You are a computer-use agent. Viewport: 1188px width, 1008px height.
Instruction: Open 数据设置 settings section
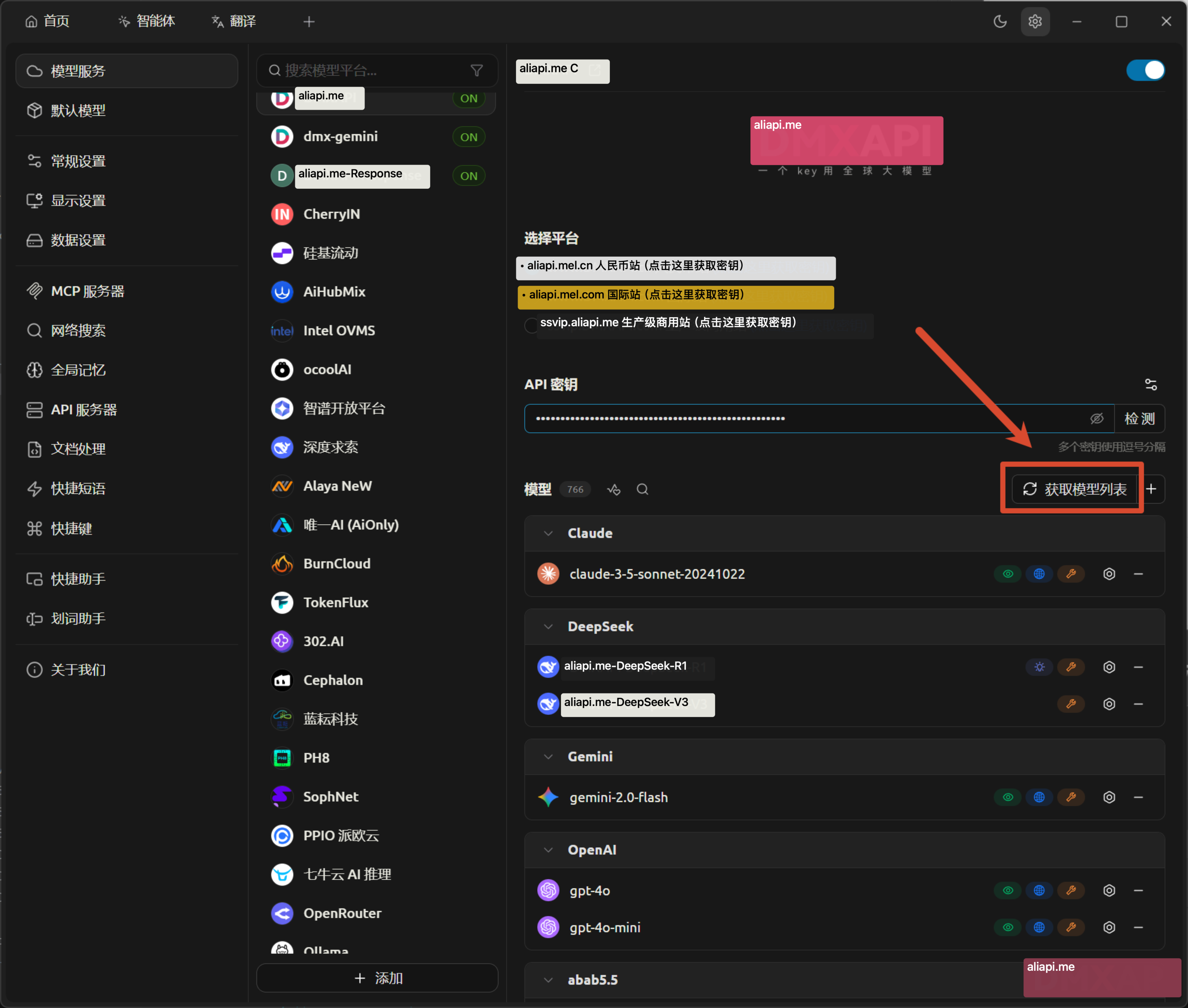pyautogui.click(x=127, y=240)
